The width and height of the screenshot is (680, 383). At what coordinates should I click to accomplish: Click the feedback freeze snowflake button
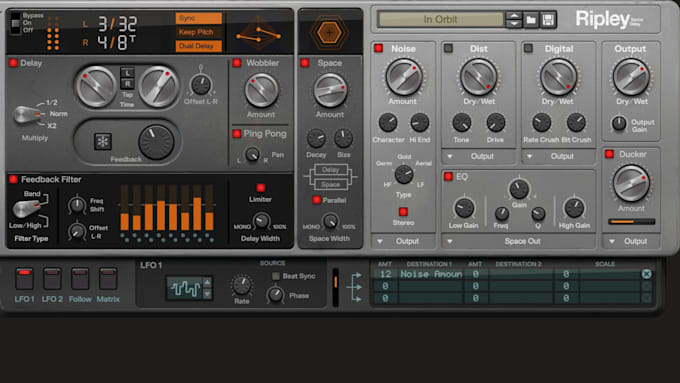[103, 141]
